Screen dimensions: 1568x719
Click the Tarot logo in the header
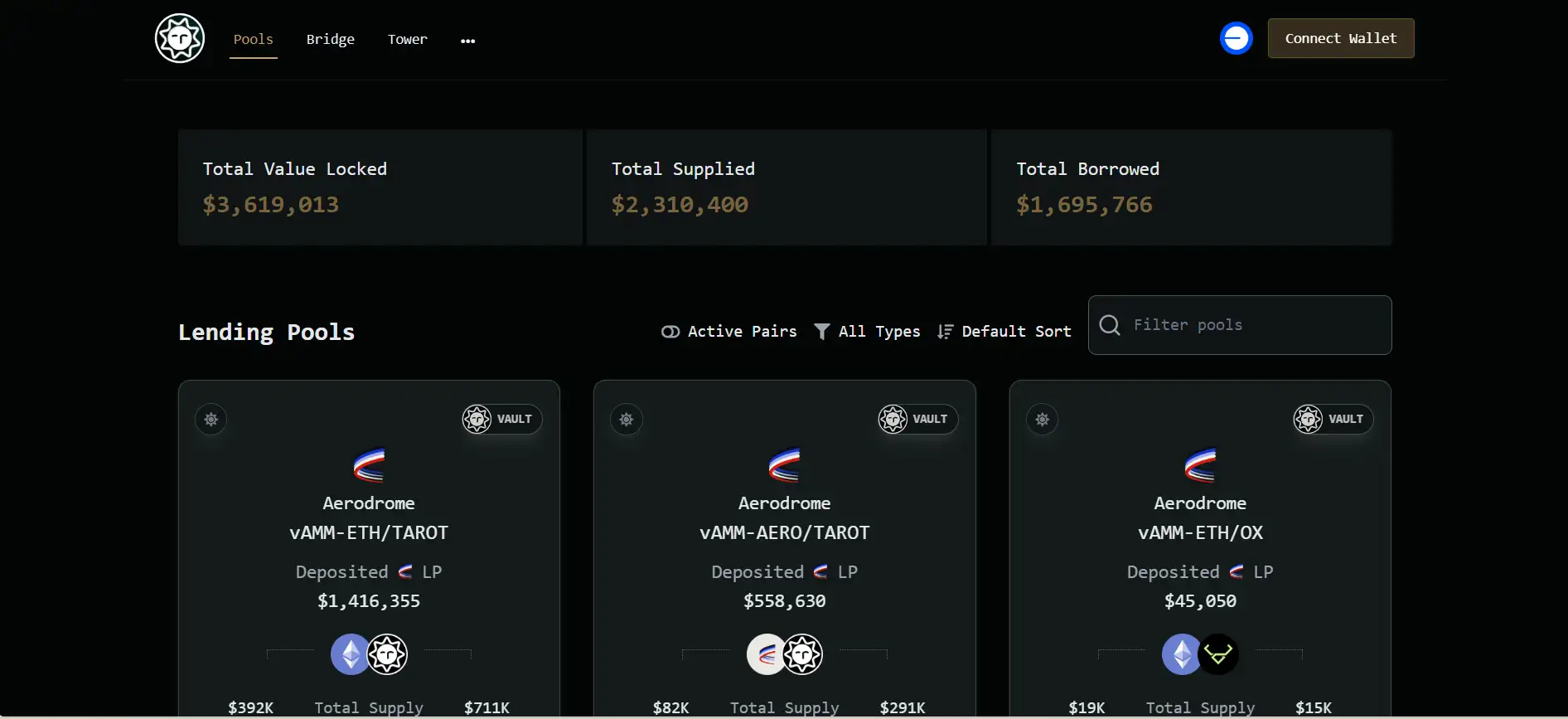coord(180,38)
